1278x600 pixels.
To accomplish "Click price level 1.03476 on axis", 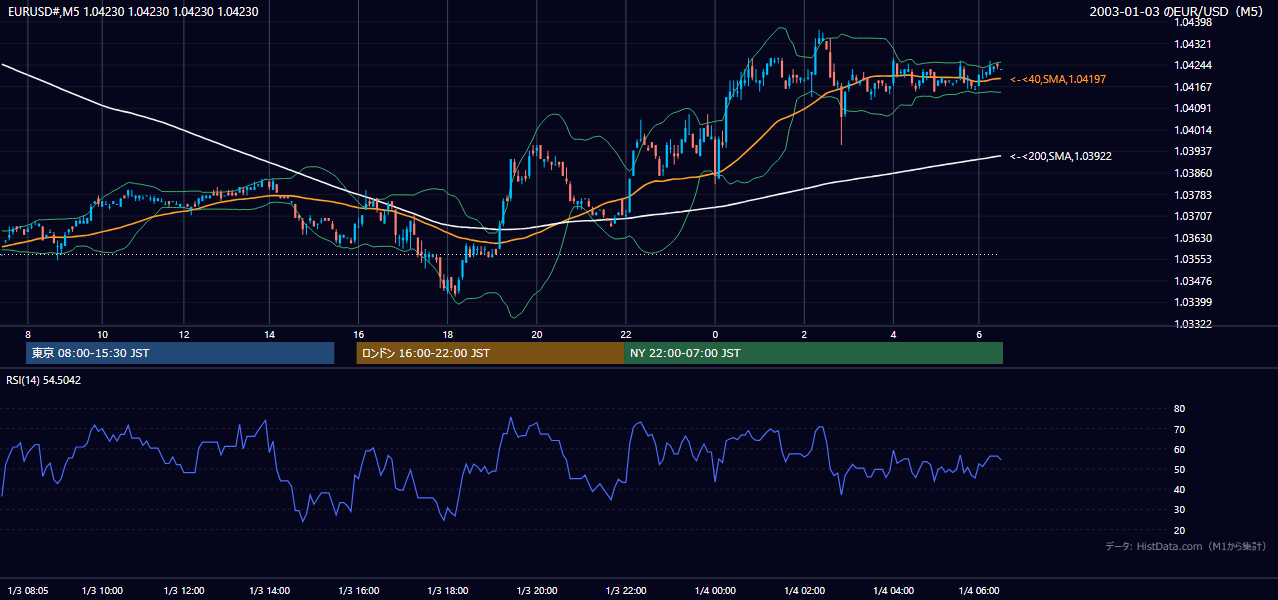I will [x=1192, y=281].
